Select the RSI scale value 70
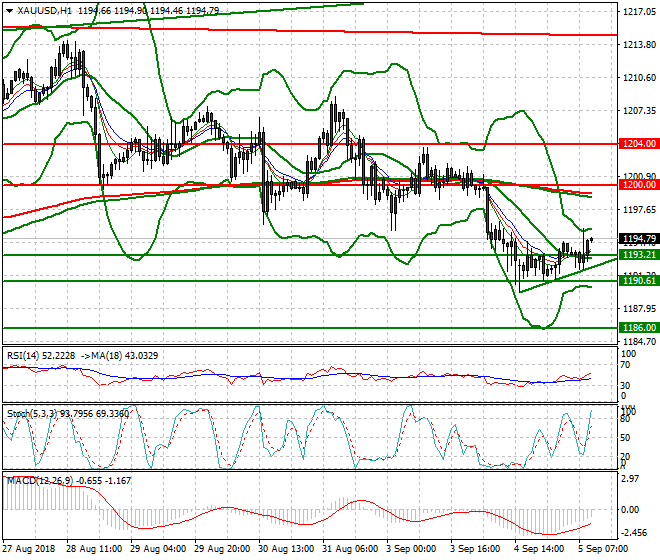The width and height of the screenshot is (660, 560). click(625, 365)
